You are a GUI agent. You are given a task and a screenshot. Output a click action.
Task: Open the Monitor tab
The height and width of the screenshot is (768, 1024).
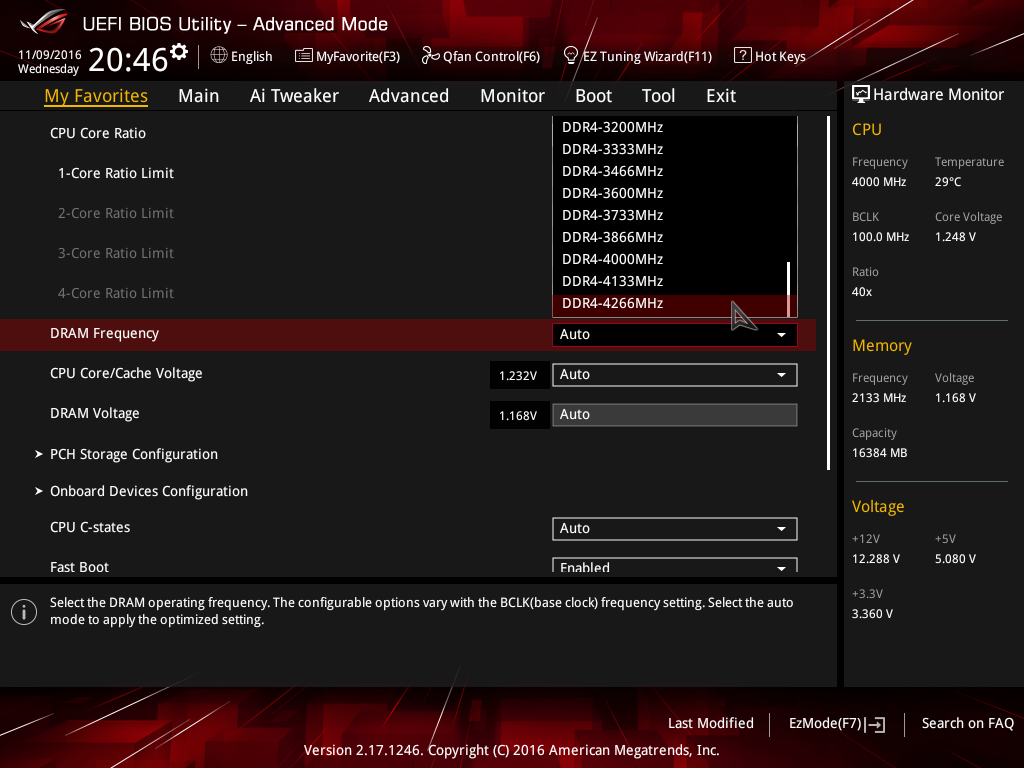[512, 96]
